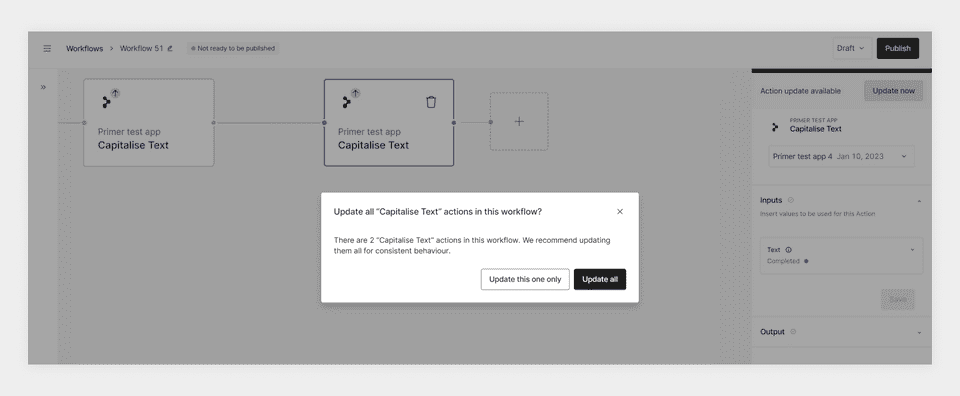
Task: Click the Update all button
Action: point(600,279)
